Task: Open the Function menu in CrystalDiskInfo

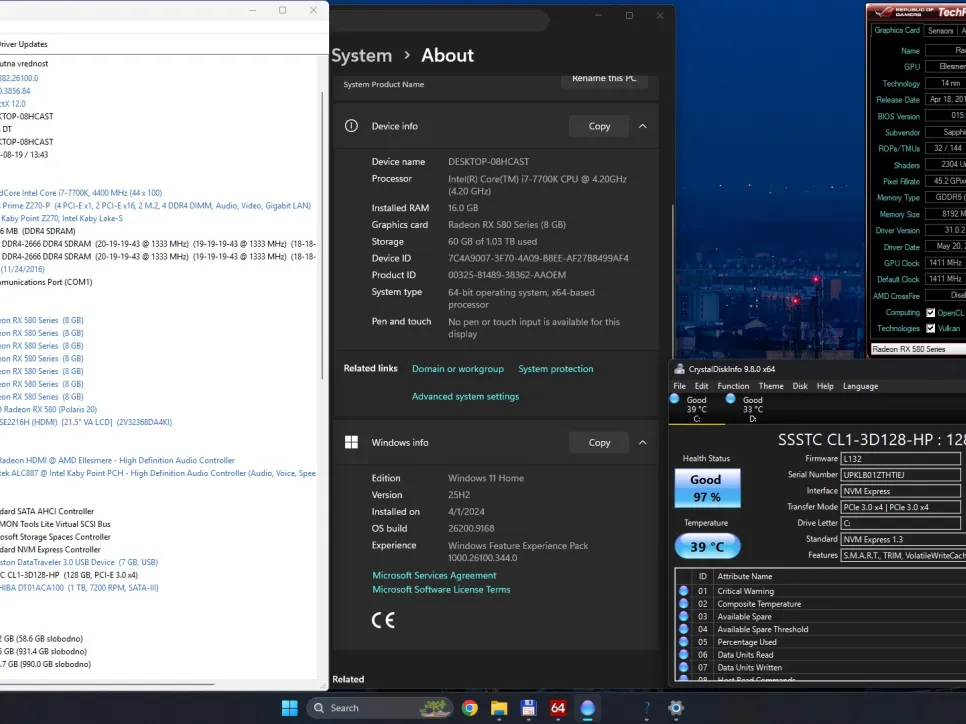Action: [733, 386]
